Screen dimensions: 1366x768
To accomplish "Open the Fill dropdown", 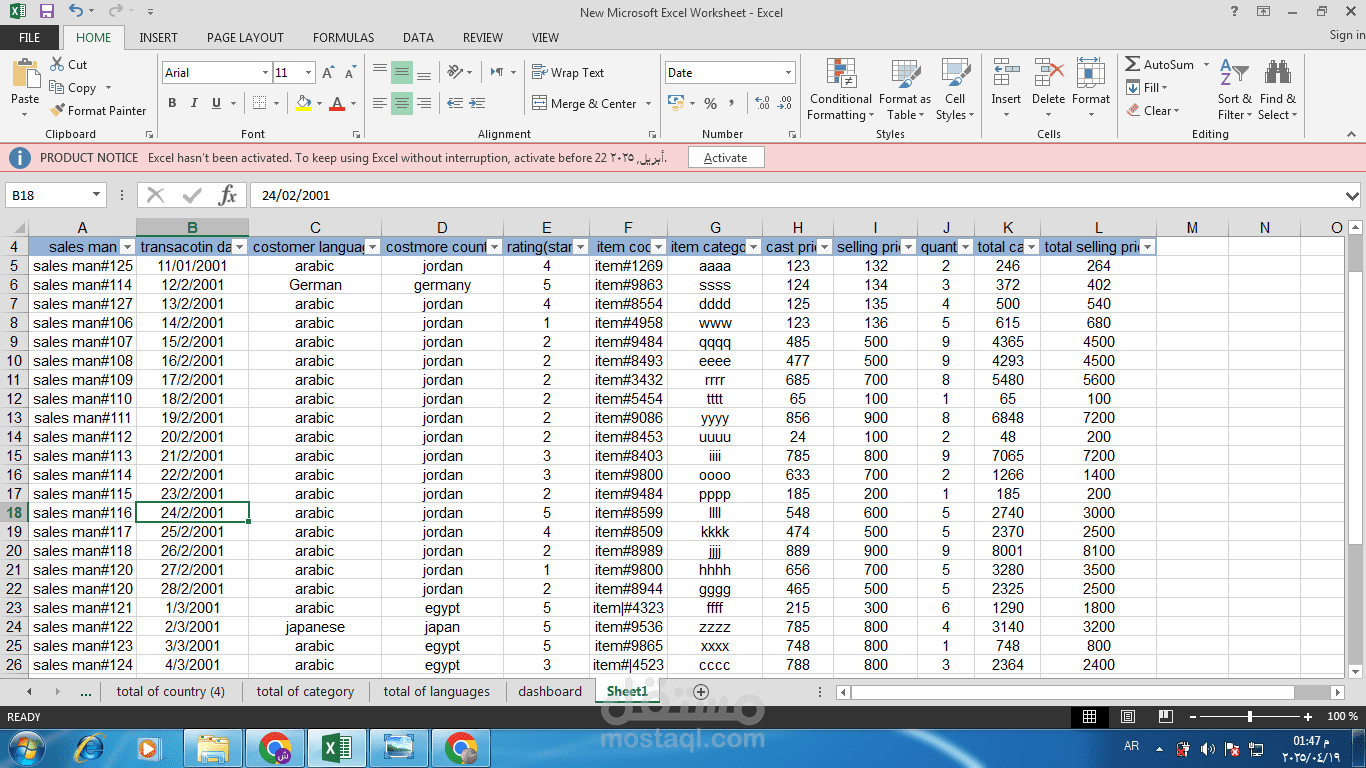I will point(1146,88).
